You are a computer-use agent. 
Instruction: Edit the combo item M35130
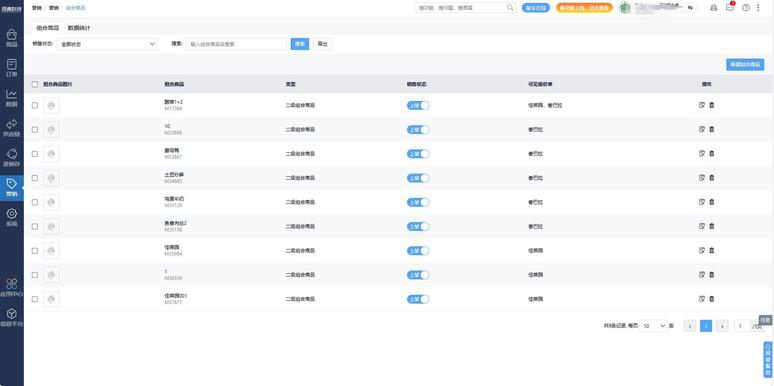702,226
